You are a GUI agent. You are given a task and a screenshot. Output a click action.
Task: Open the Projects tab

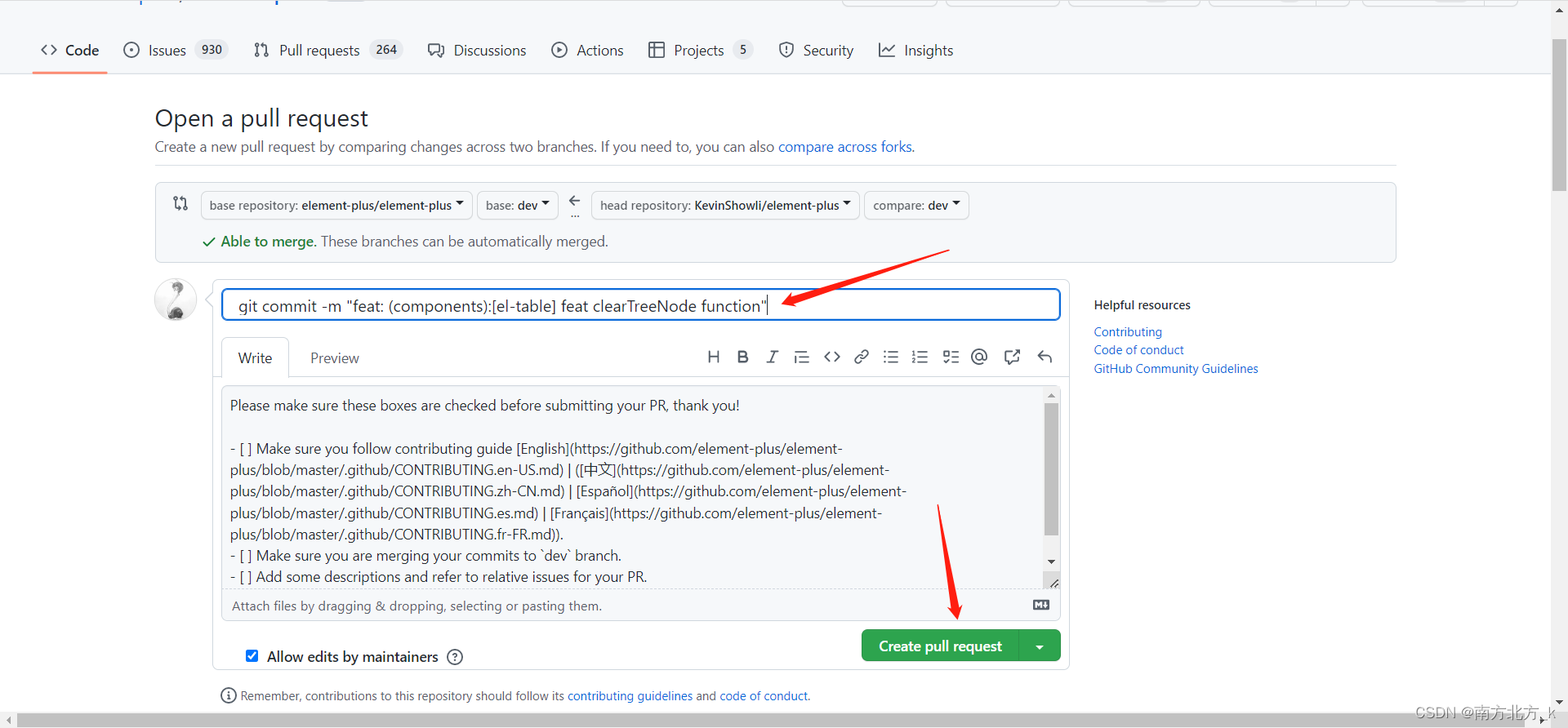point(700,50)
